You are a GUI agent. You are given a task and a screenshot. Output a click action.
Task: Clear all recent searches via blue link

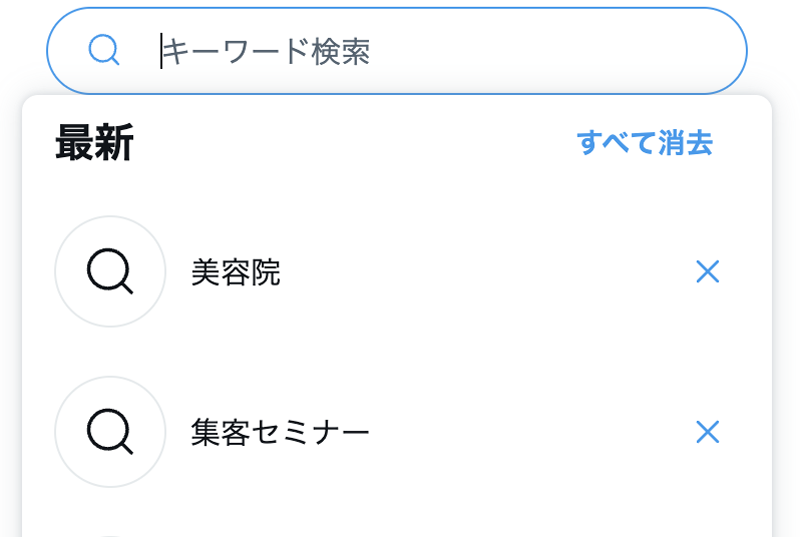[x=644, y=143]
